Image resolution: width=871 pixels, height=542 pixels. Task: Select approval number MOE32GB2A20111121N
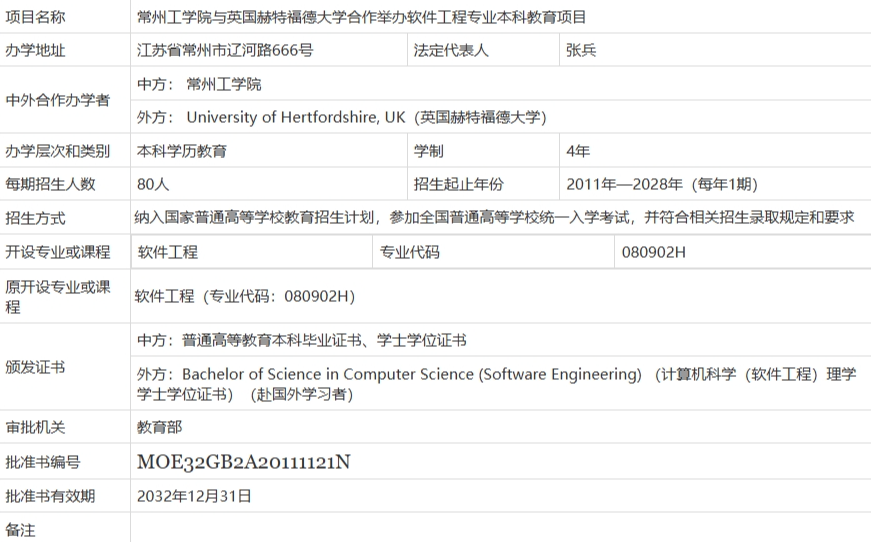click(x=243, y=462)
